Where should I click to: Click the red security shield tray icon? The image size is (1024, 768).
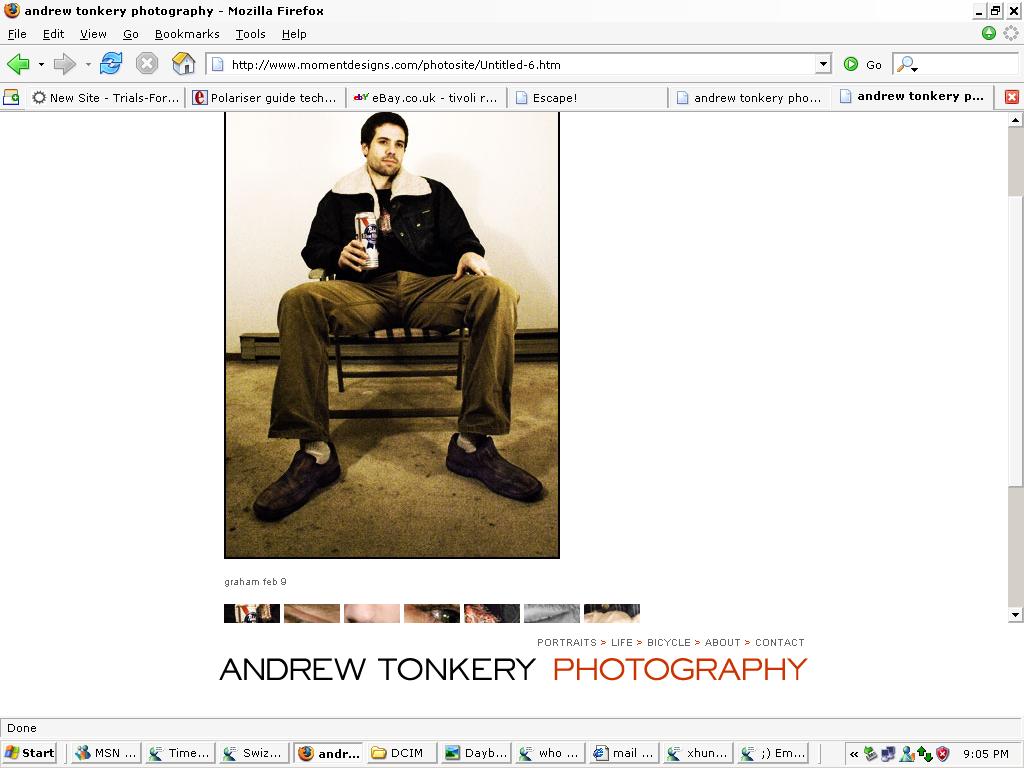click(x=942, y=754)
